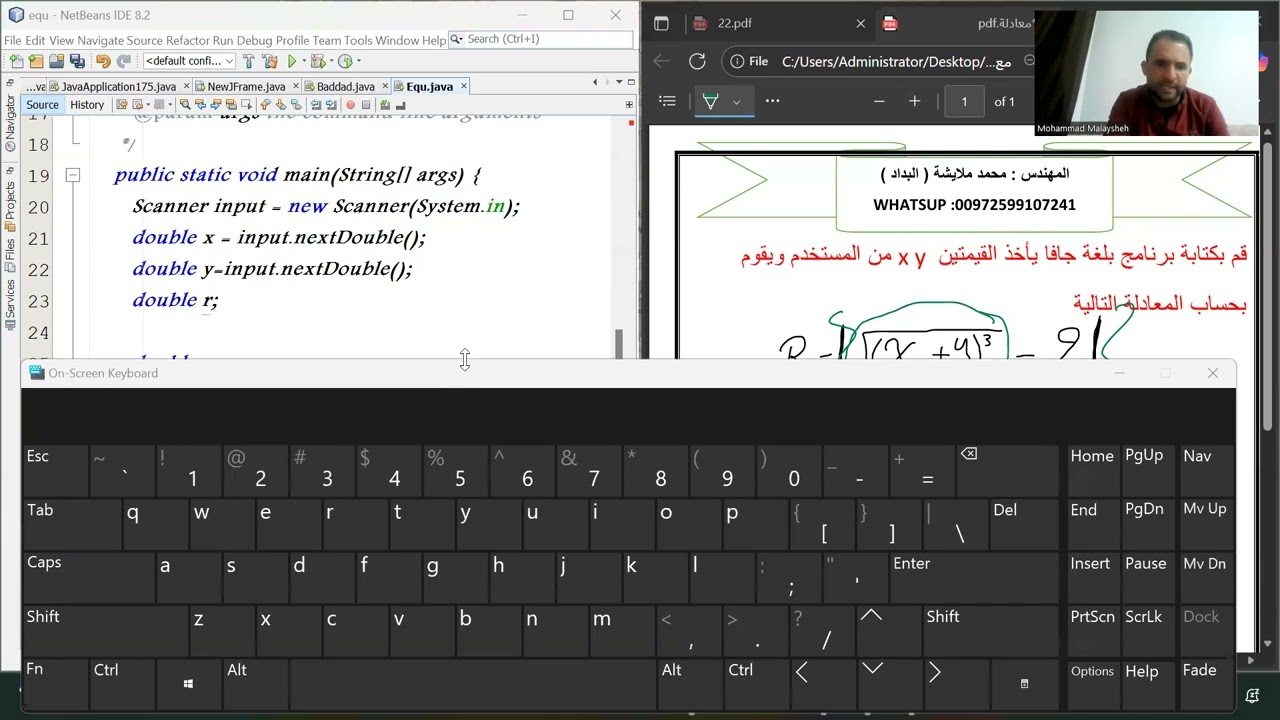The image size is (1280, 720).
Task: Expand the Run Project dropdown arrow
Action: coord(305,61)
